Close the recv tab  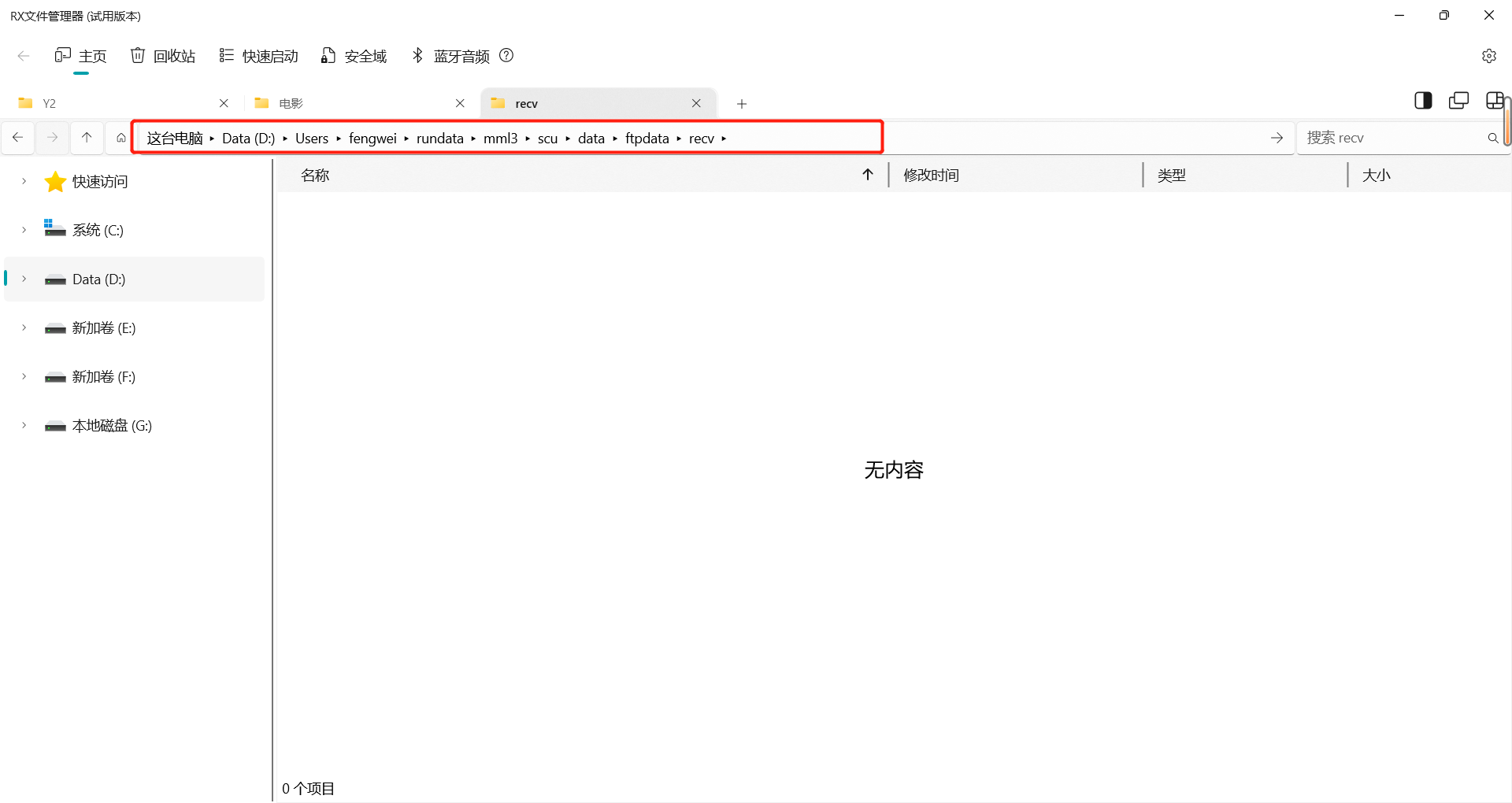pyautogui.click(x=696, y=104)
